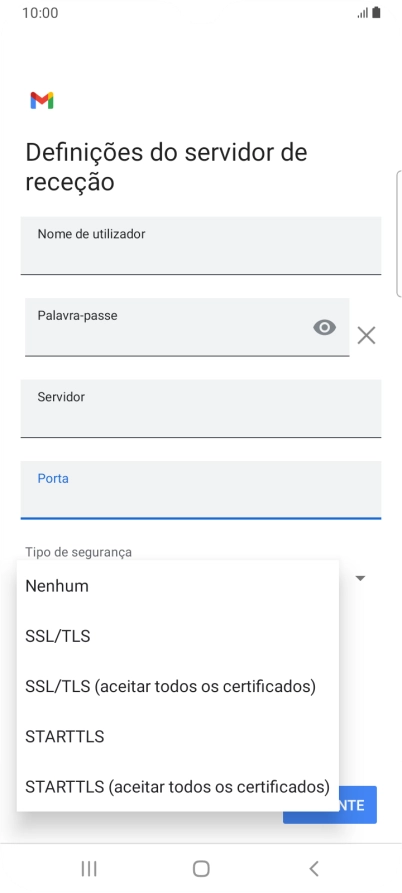
Task: Tap the Android back navigation icon
Action: pos(314,869)
